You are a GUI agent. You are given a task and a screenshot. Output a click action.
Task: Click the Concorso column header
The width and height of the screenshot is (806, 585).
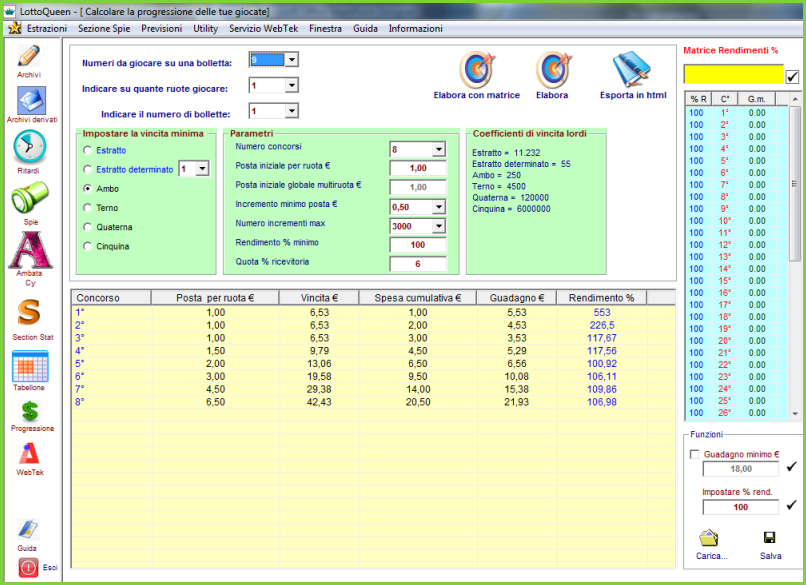[111, 298]
